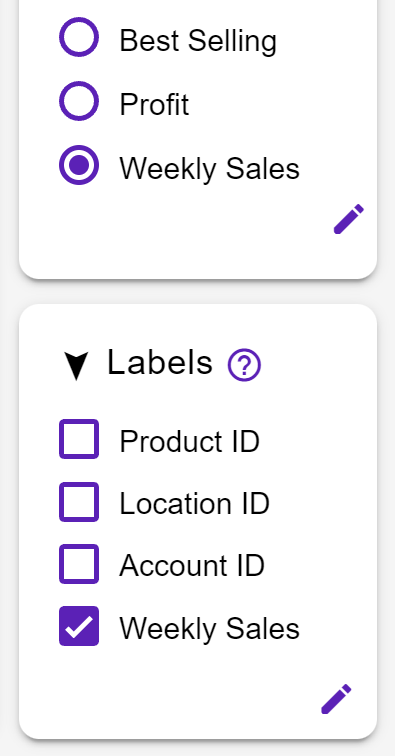The width and height of the screenshot is (395, 756).
Task: Click the selected Weekly Sales radio button
Action: [79, 165]
